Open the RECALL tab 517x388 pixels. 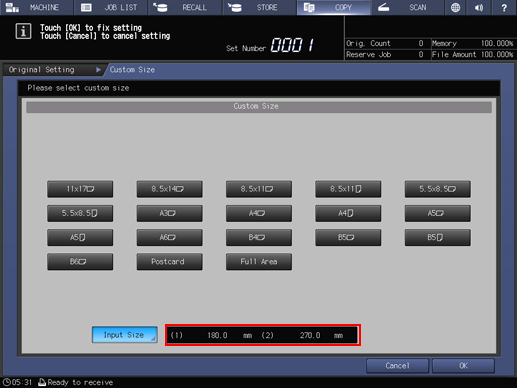(185, 7)
